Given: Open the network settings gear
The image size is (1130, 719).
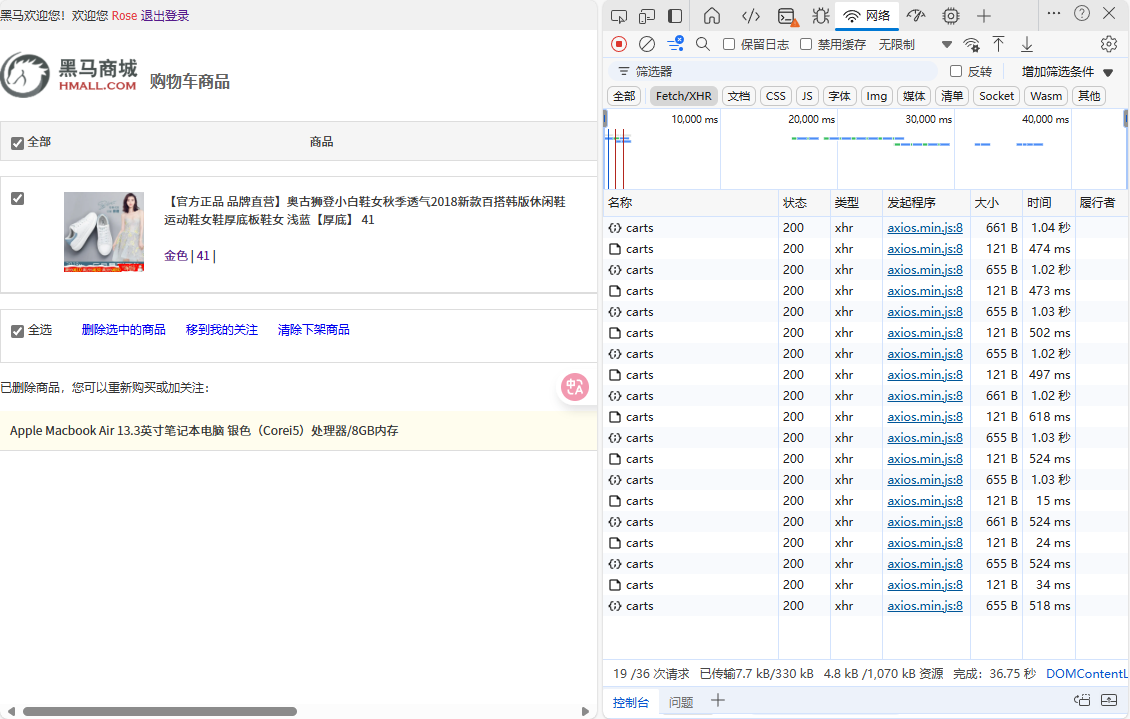Looking at the screenshot, I should point(1108,44).
